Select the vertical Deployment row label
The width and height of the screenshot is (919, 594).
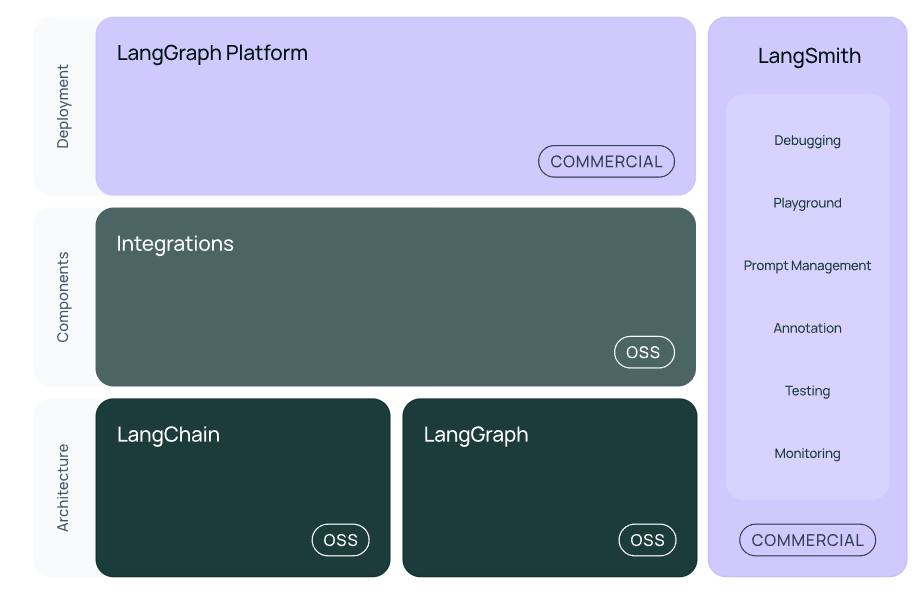(64, 107)
